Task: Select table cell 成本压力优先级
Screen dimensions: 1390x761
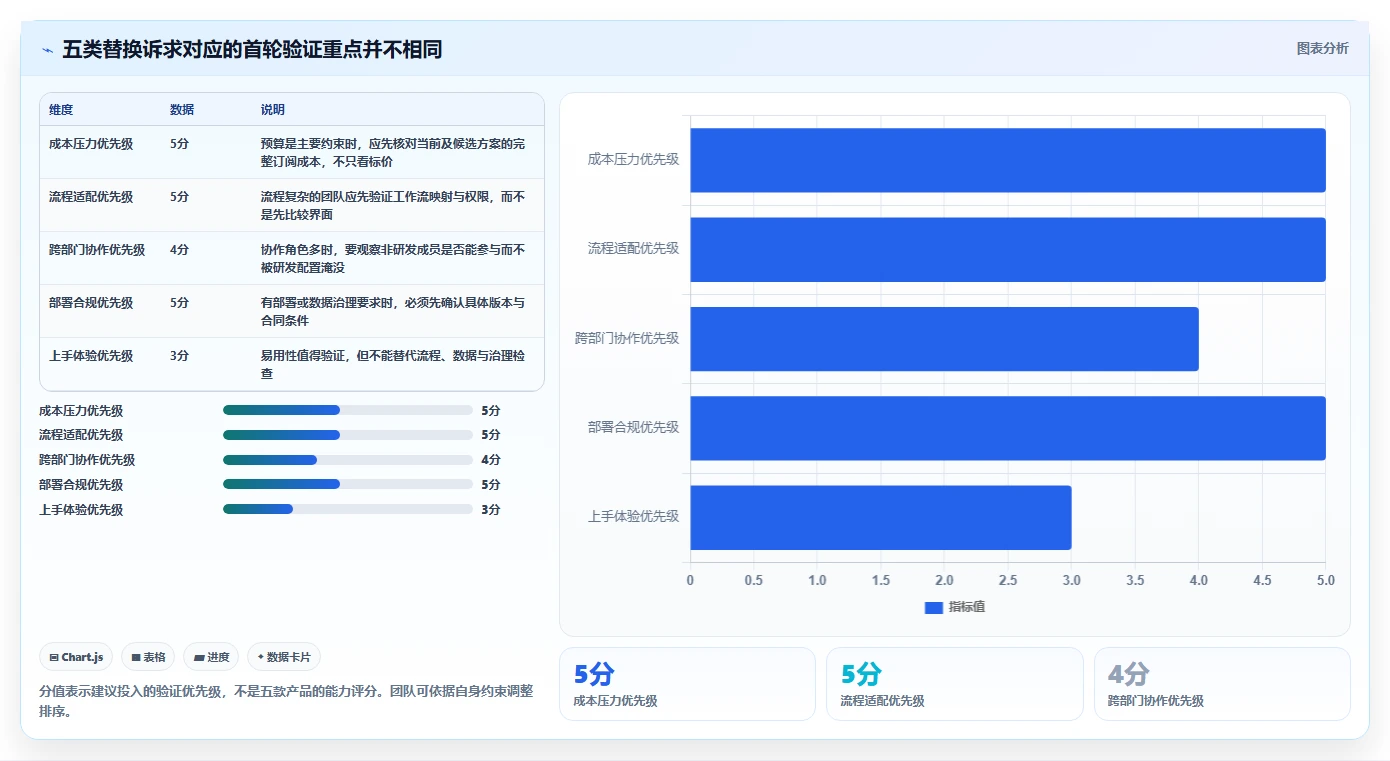Action: click(x=91, y=144)
